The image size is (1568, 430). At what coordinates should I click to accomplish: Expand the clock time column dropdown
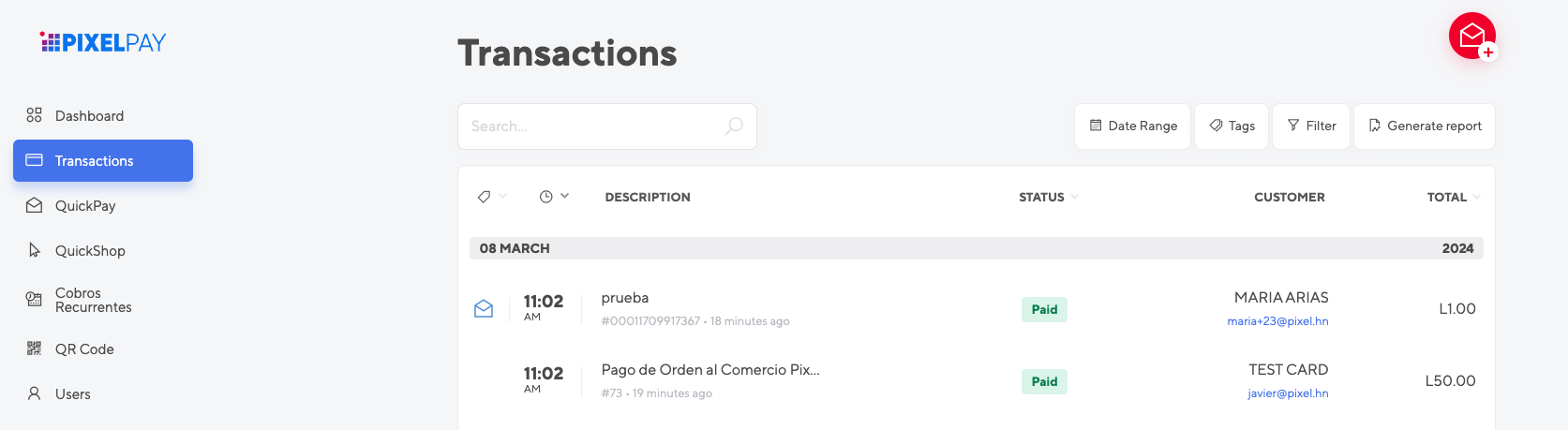click(555, 197)
